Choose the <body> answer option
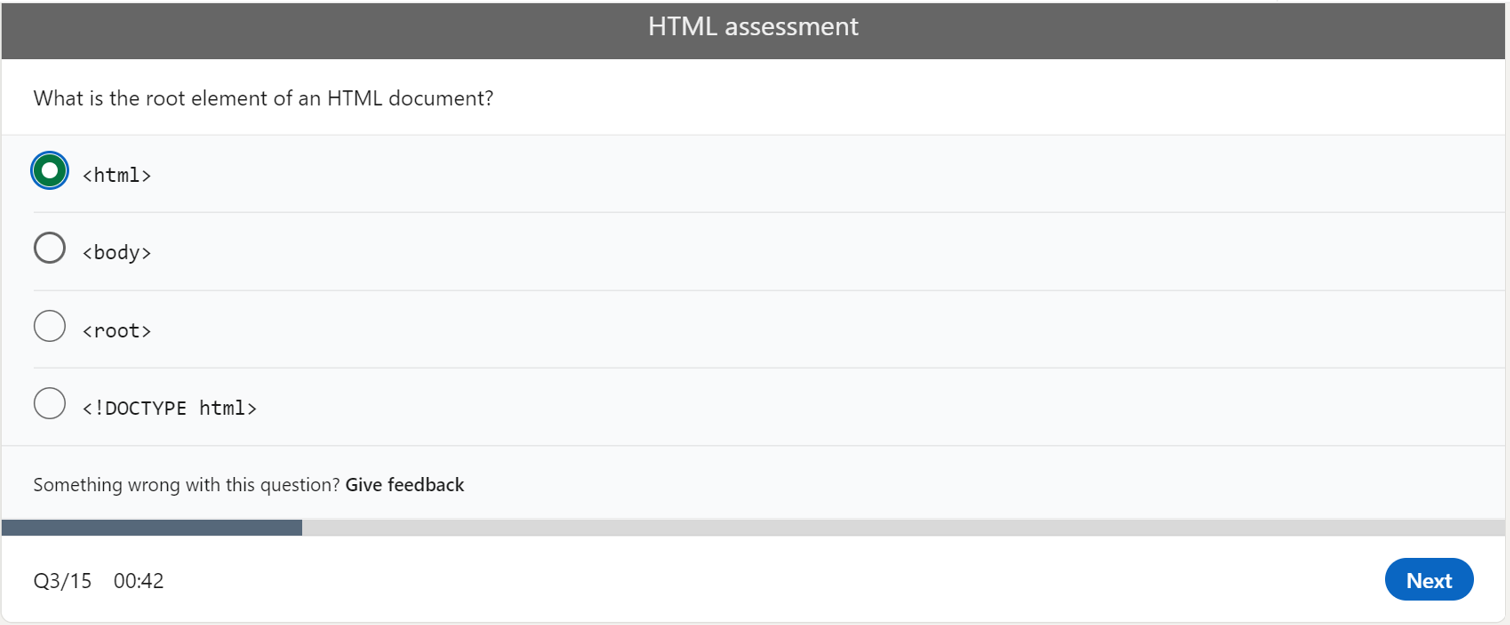The height and width of the screenshot is (625, 1510). (x=49, y=247)
